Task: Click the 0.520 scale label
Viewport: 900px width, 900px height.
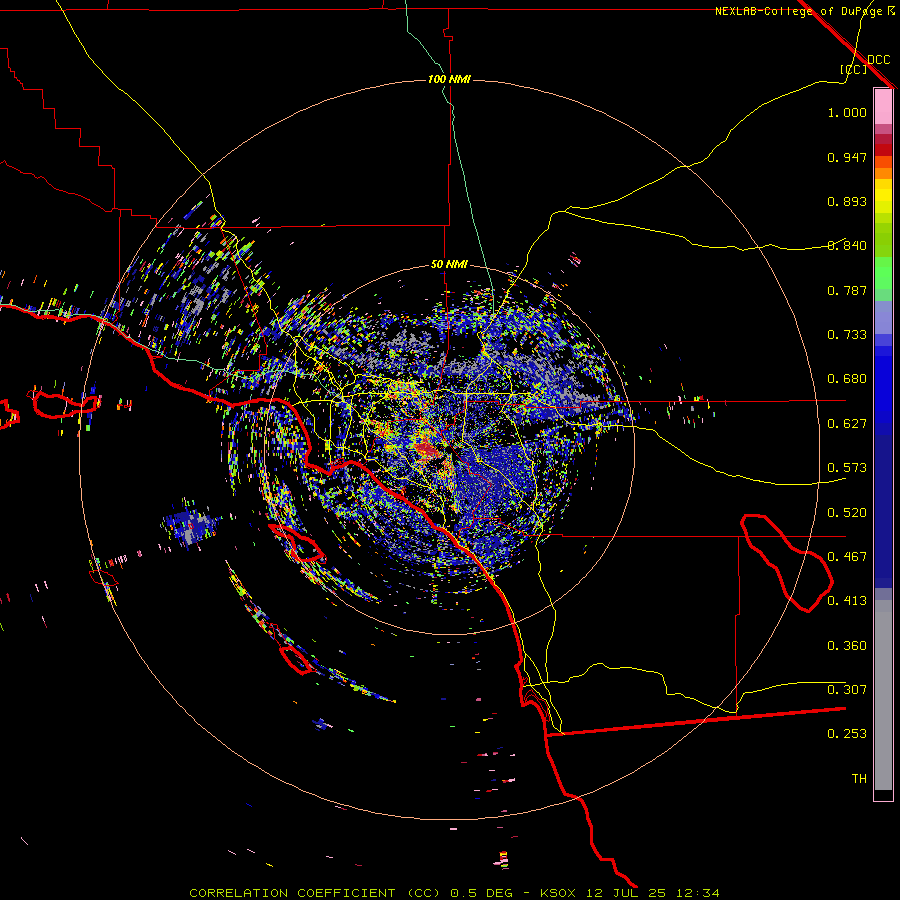Action: pyautogui.click(x=847, y=513)
